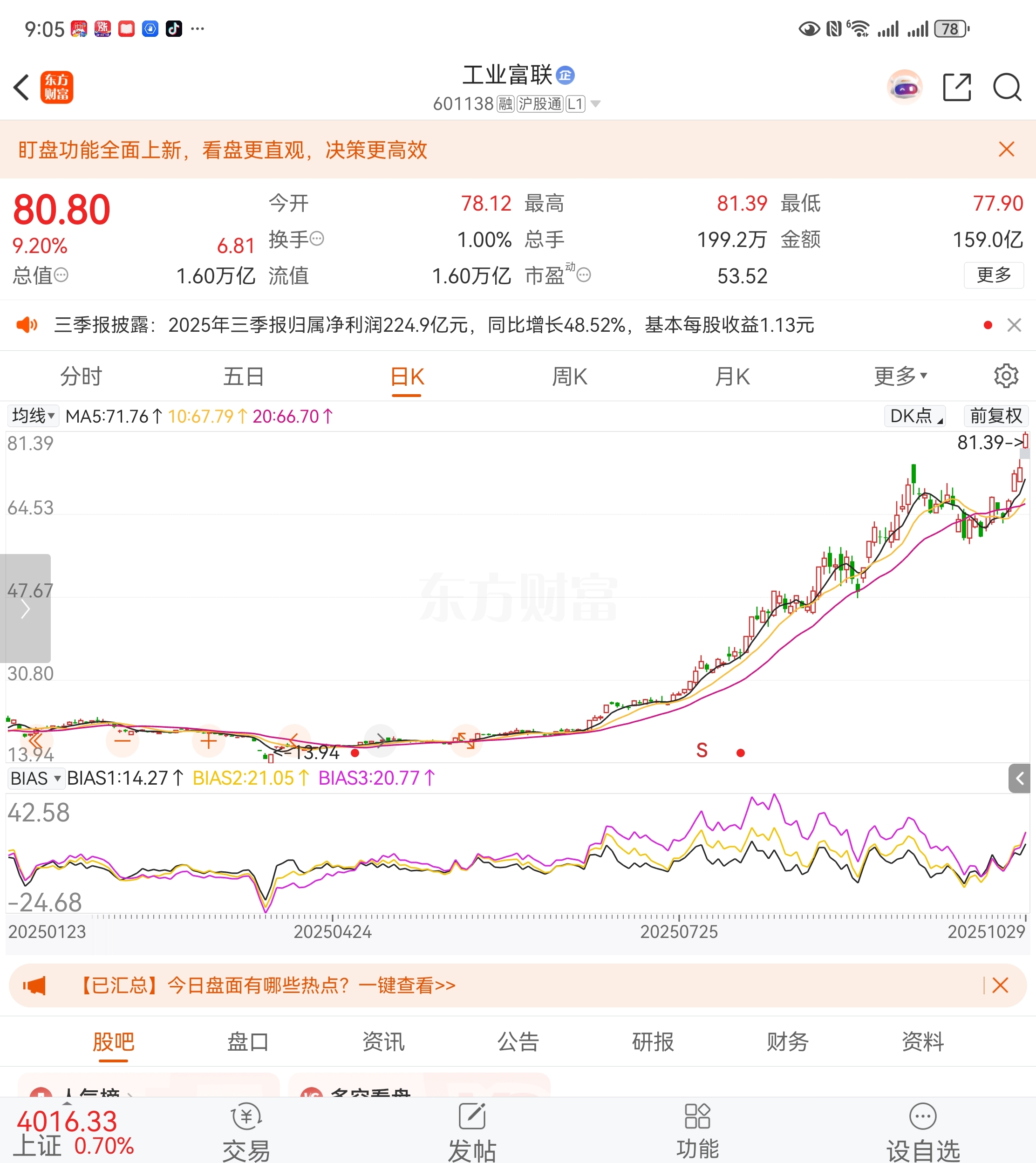Expand the 更多 period dropdown
Image resolution: width=1036 pixels, height=1163 pixels.
point(900,376)
